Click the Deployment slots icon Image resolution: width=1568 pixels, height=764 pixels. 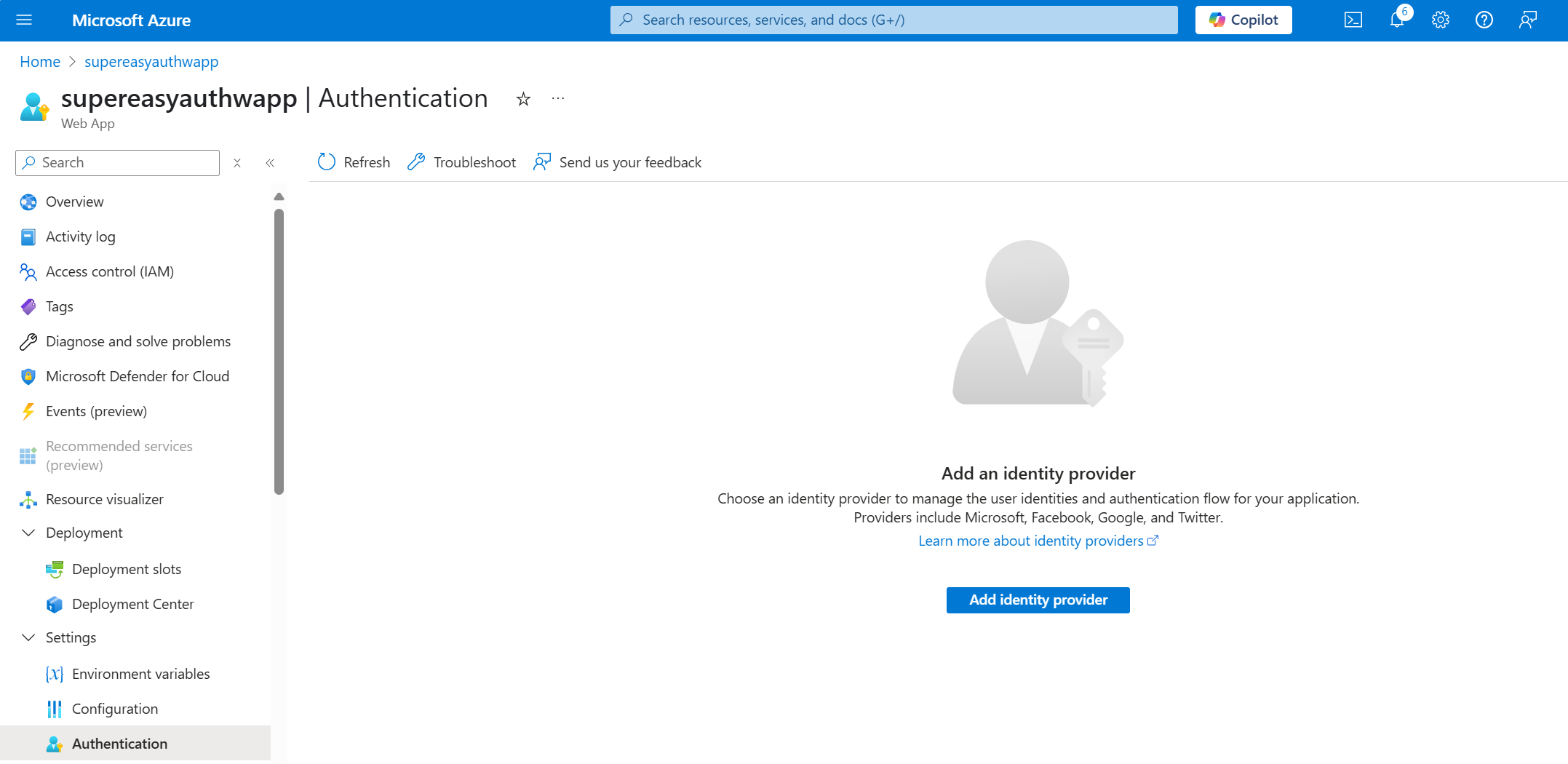(x=55, y=569)
